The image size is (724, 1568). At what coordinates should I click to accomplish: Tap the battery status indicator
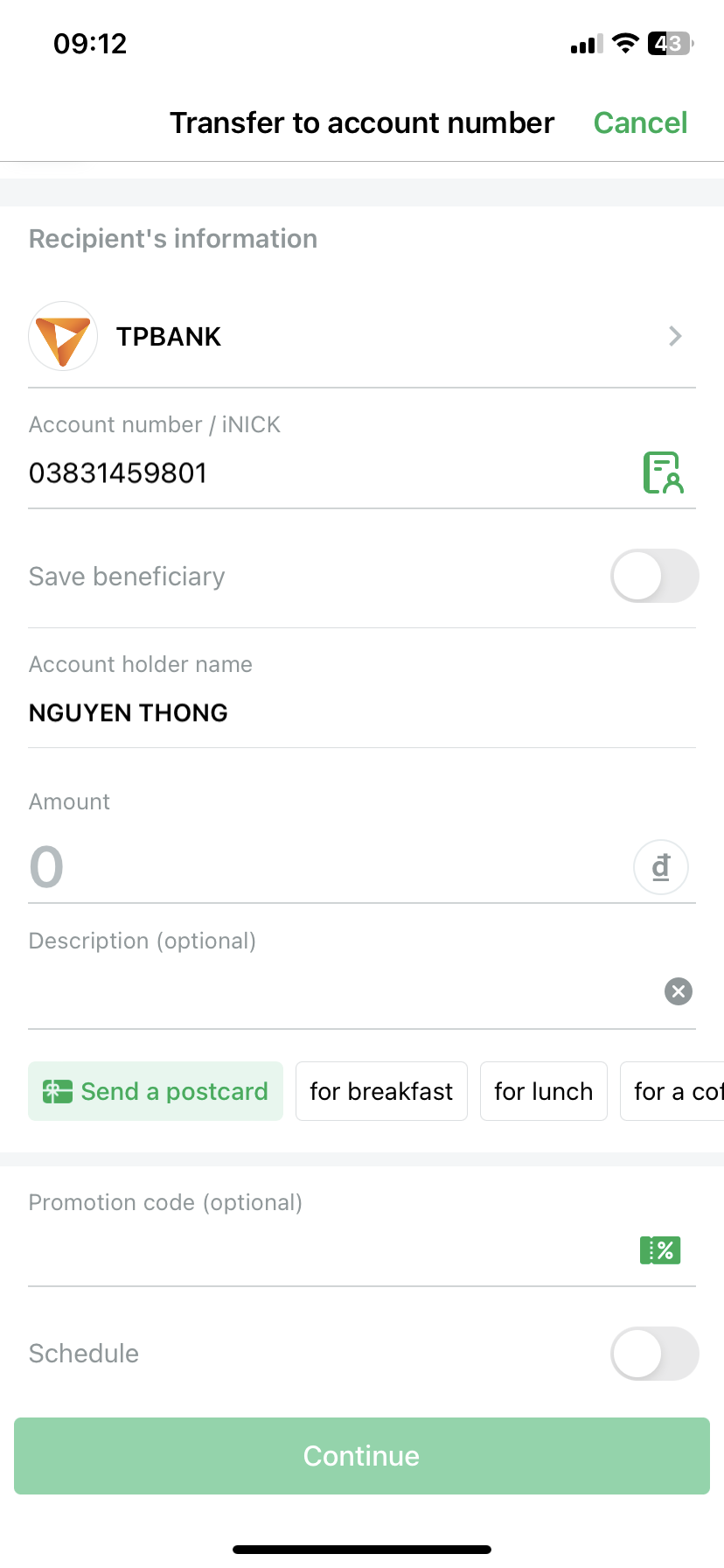pyautogui.click(x=670, y=44)
